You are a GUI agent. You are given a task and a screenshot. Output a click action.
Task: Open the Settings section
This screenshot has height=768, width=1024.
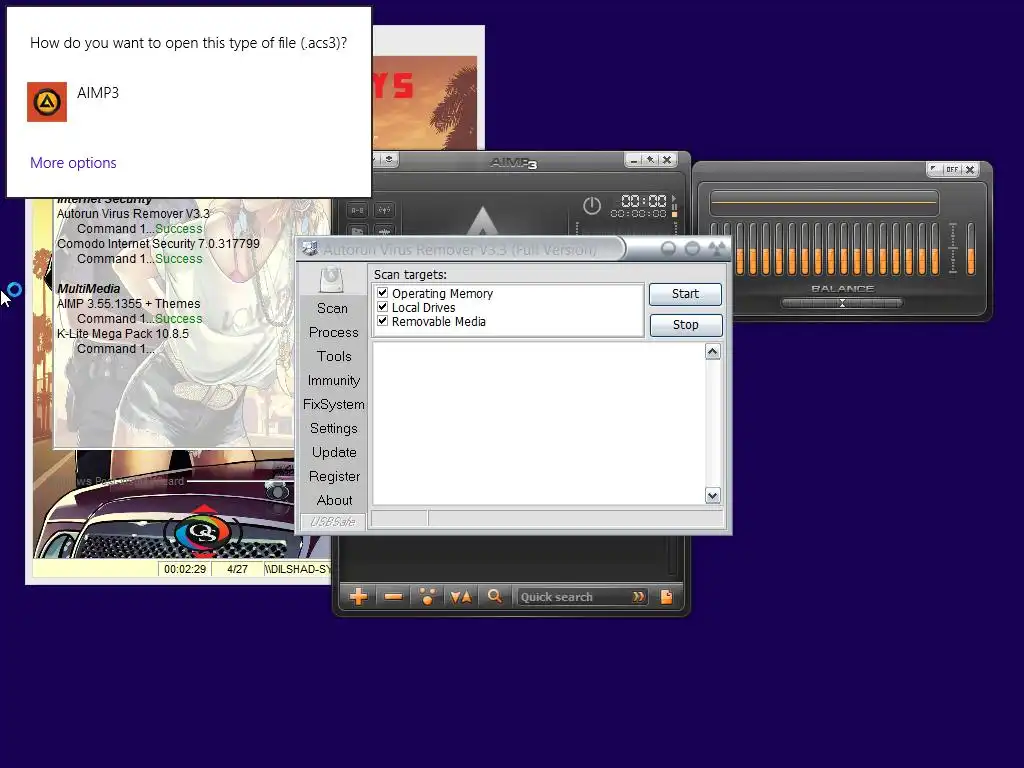coord(334,428)
